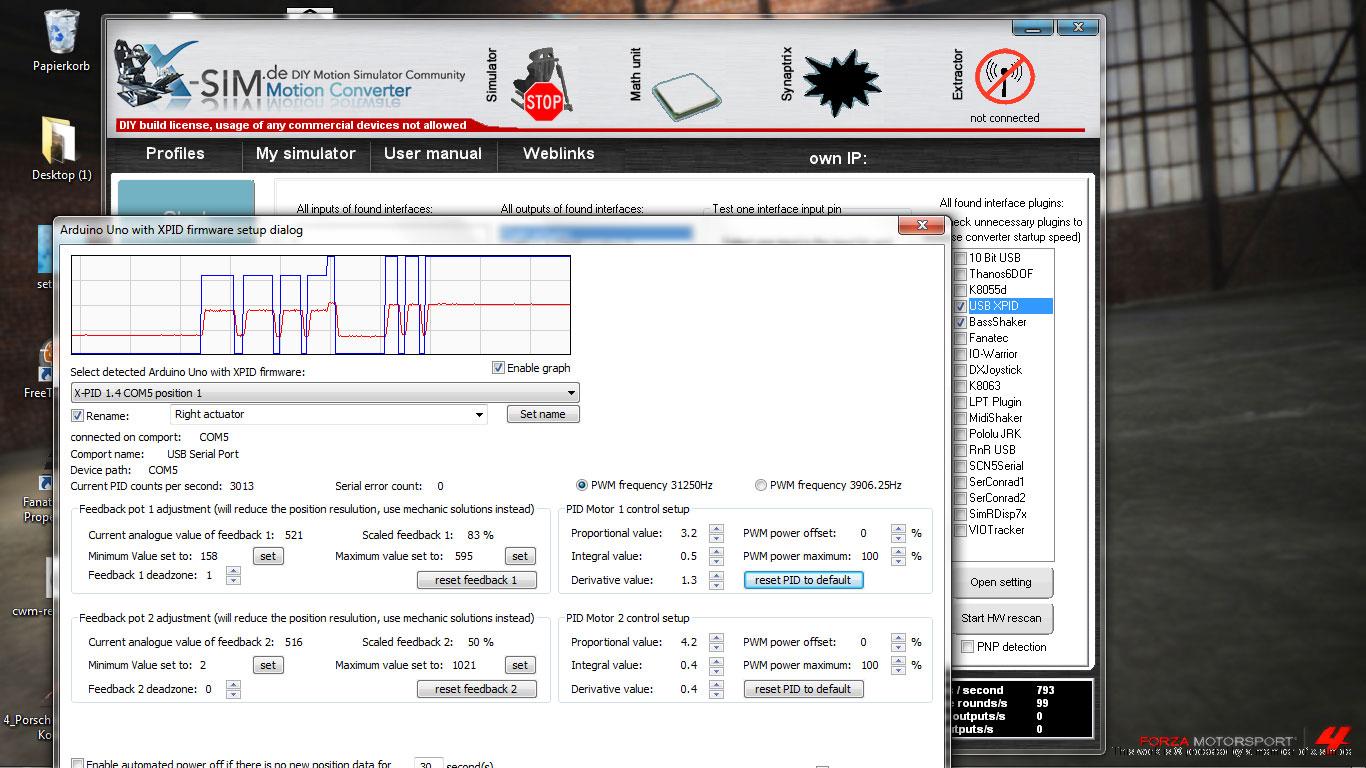This screenshot has height=768, width=1366.
Task: Open the Profiles menu tab
Action: (175, 154)
